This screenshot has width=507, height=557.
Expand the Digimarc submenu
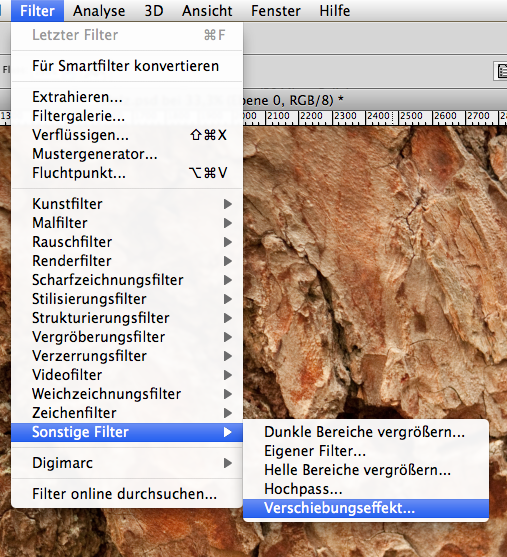127,463
